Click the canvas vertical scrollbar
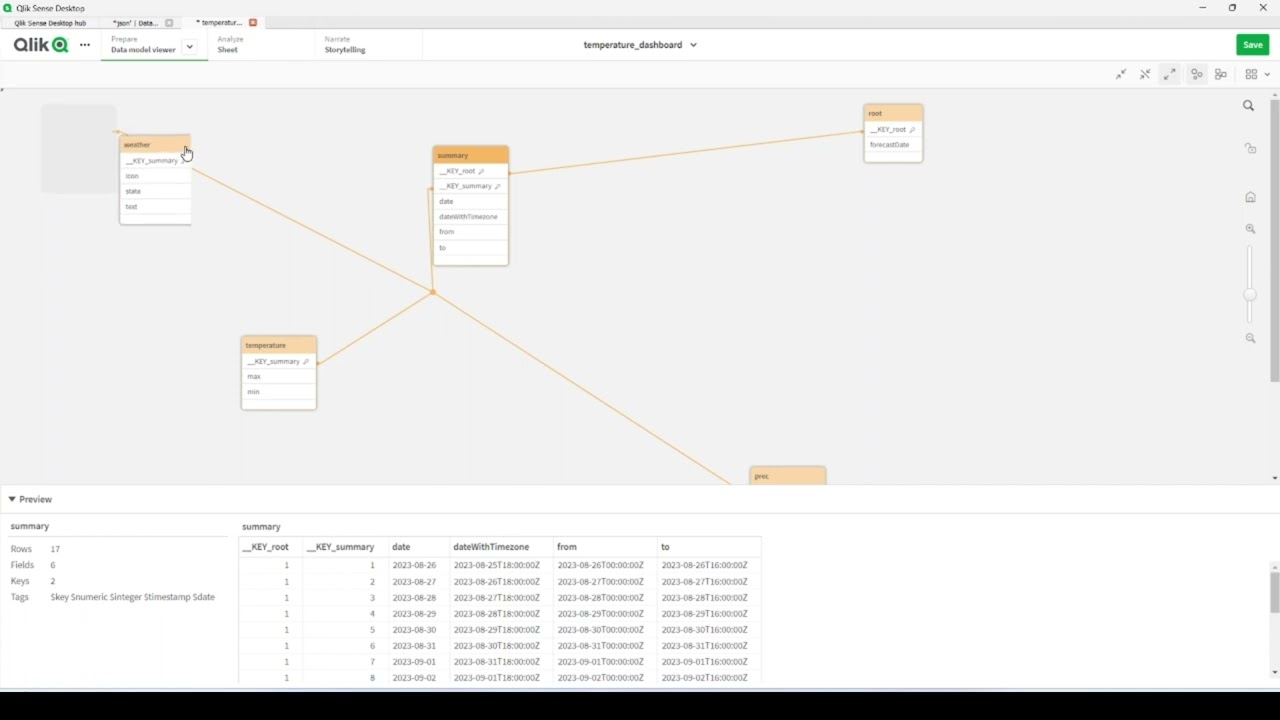The height and width of the screenshot is (720, 1280). point(1274,240)
